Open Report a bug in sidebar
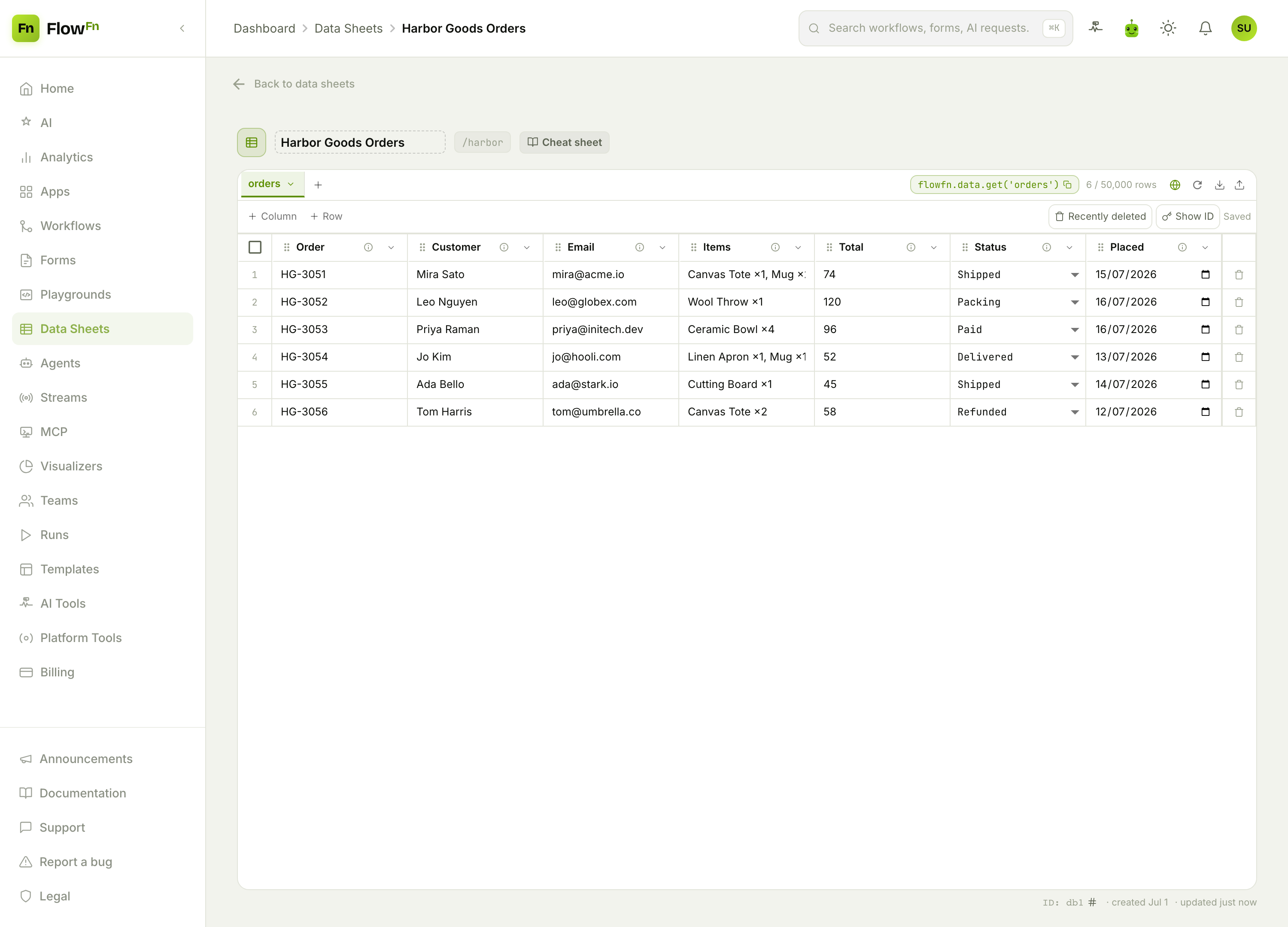The width and height of the screenshot is (1288, 927). [102, 862]
